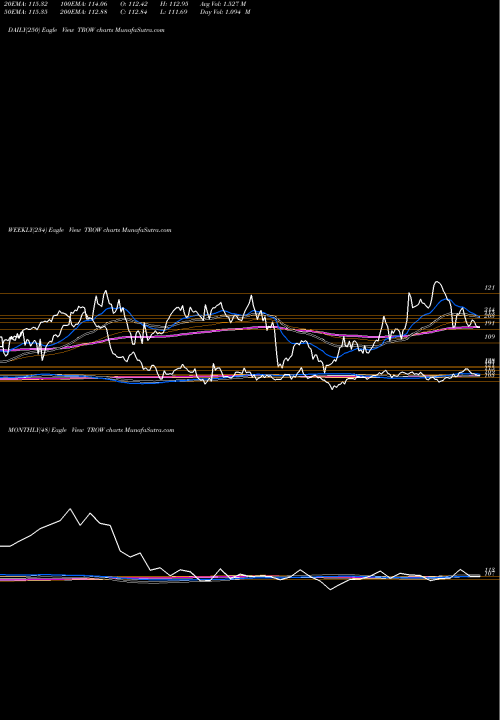Click the MONTHLY(48) Eagle View chart title
The width and height of the screenshot is (500, 720).
tap(91, 430)
